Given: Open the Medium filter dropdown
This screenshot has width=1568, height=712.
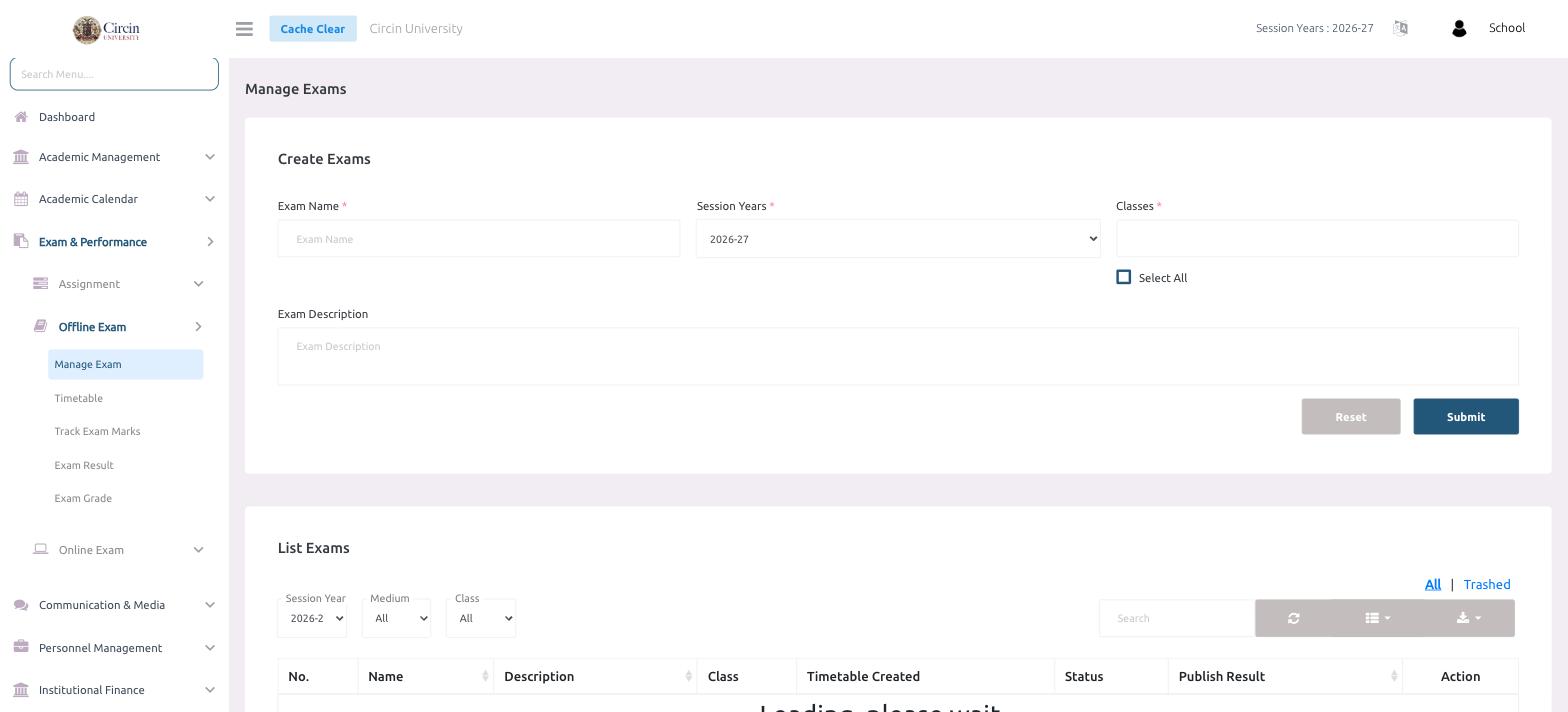Looking at the screenshot, I should tap(396, 618).
